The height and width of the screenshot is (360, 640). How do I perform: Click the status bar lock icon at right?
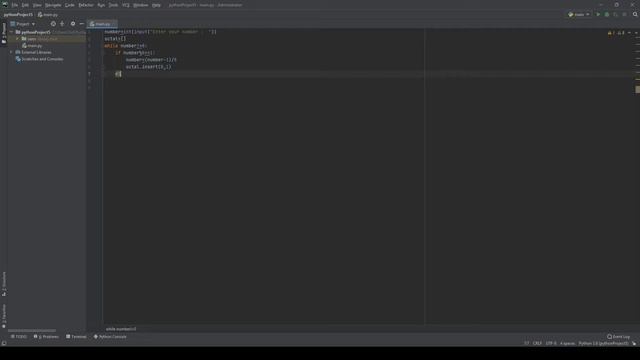click(x=634, y=343)
